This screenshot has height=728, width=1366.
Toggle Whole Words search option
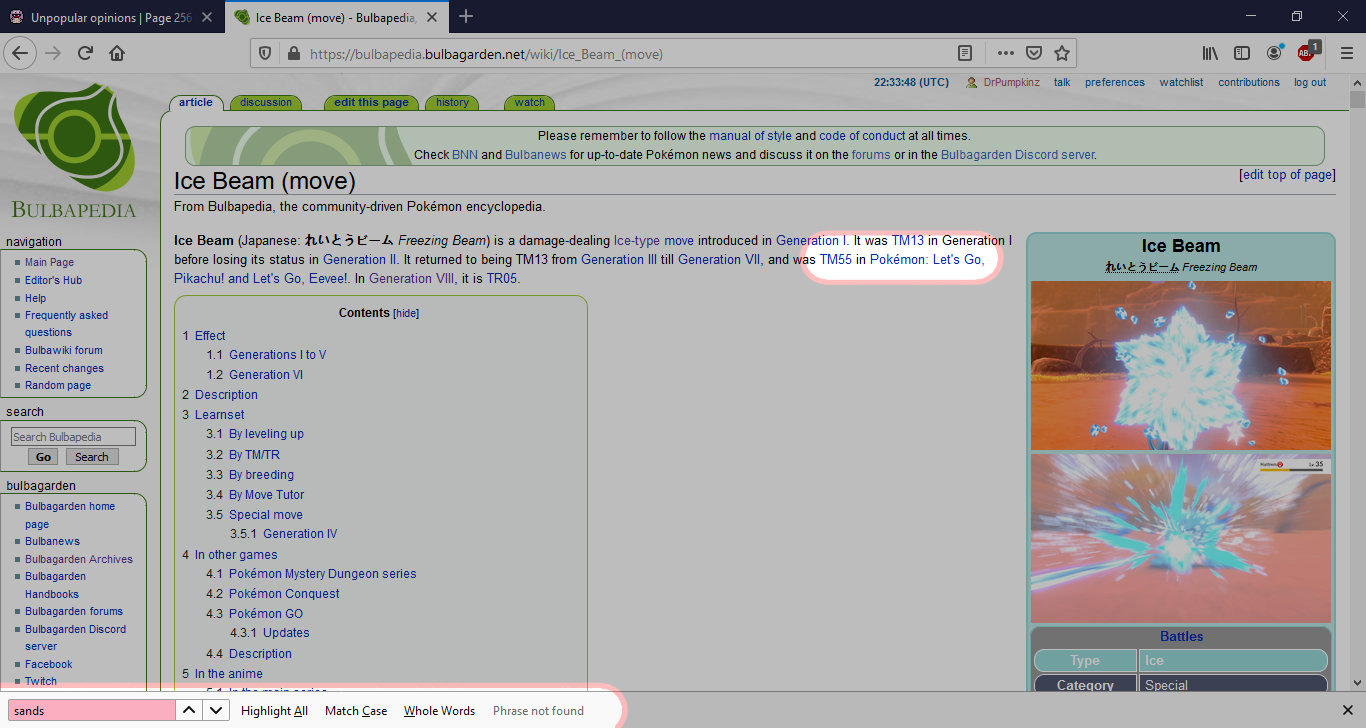tap(439, 711)
